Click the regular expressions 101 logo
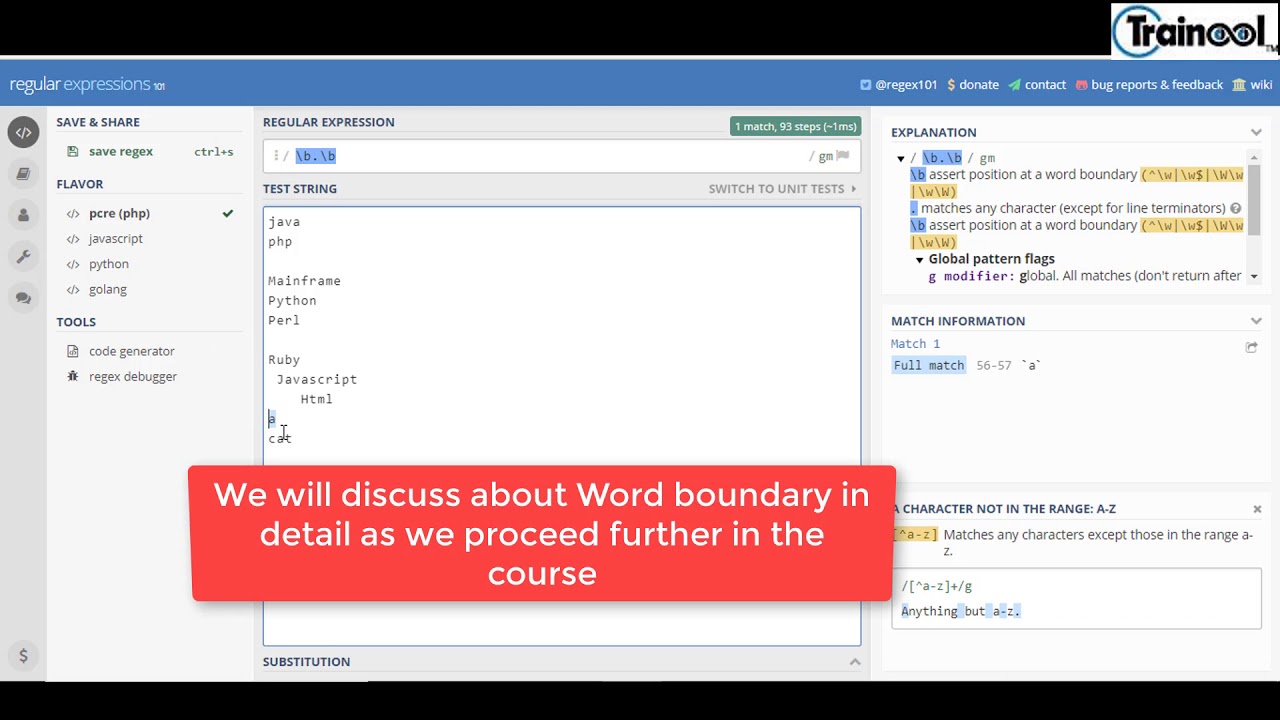The height and width of the screenshot is (720, 1280). pos(87,85)
